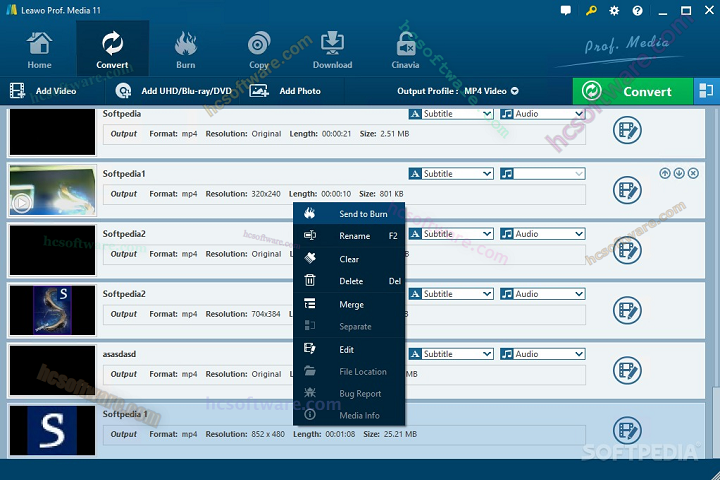The width and height of the screenshot is (720, 480).
Task: Switch to the Convert module
Action: [x=112, y=50]
